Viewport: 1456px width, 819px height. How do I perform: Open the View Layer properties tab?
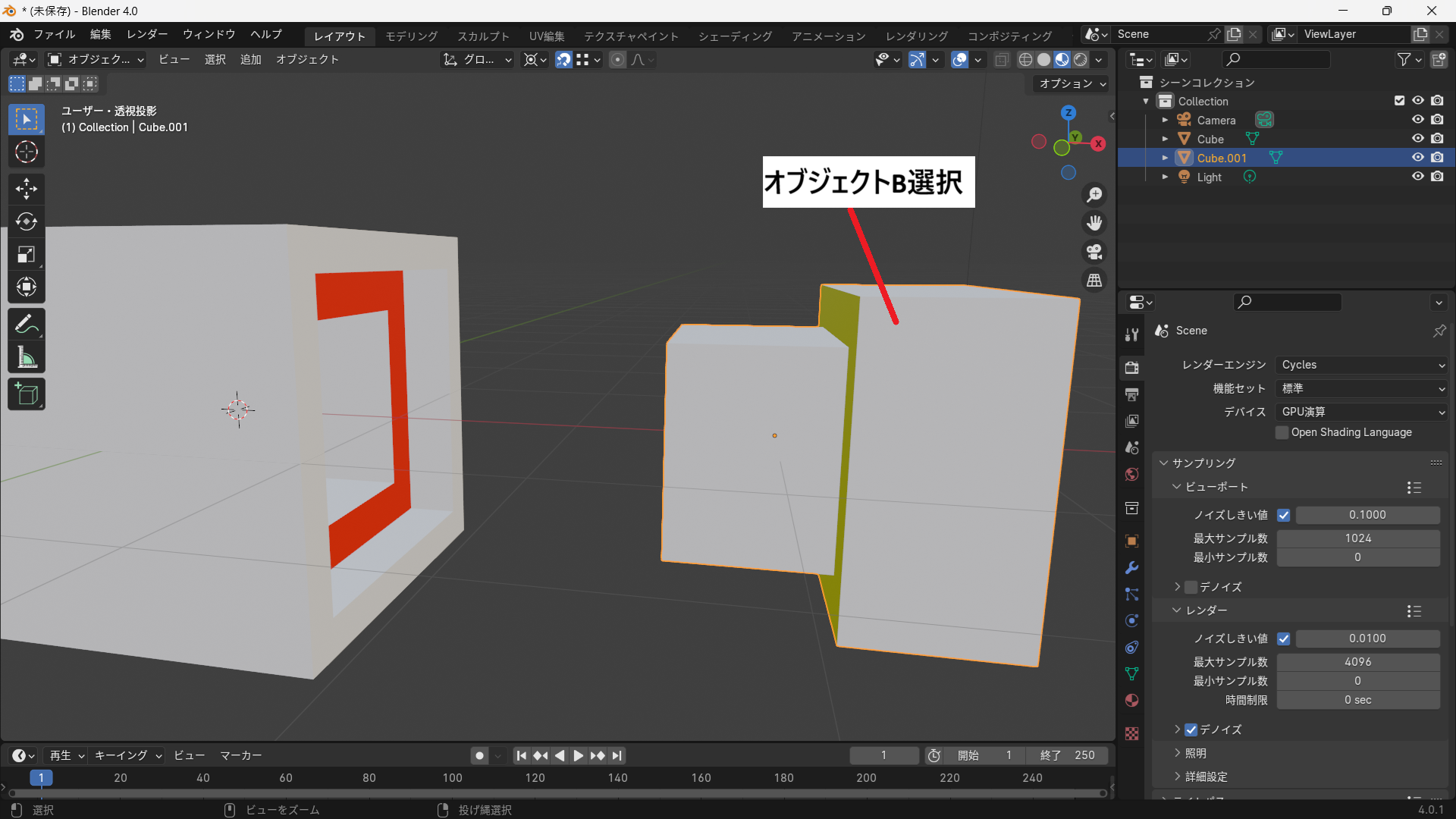click(x=1132, y=421)
